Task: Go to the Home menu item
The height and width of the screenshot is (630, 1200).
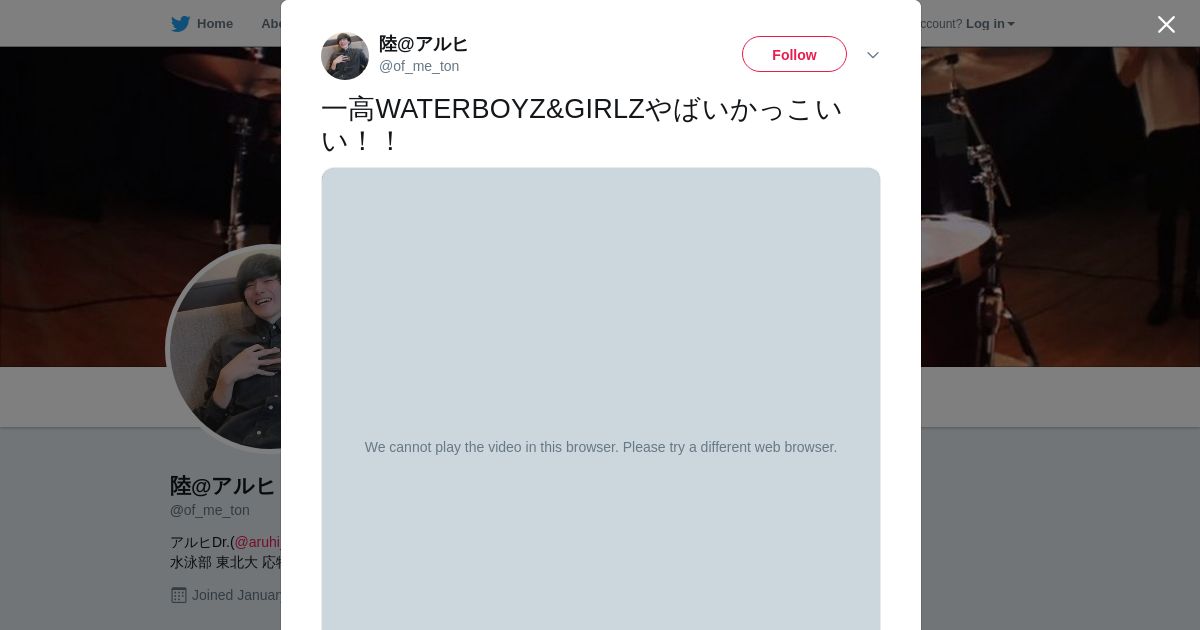Action: (x=214, y=24)
